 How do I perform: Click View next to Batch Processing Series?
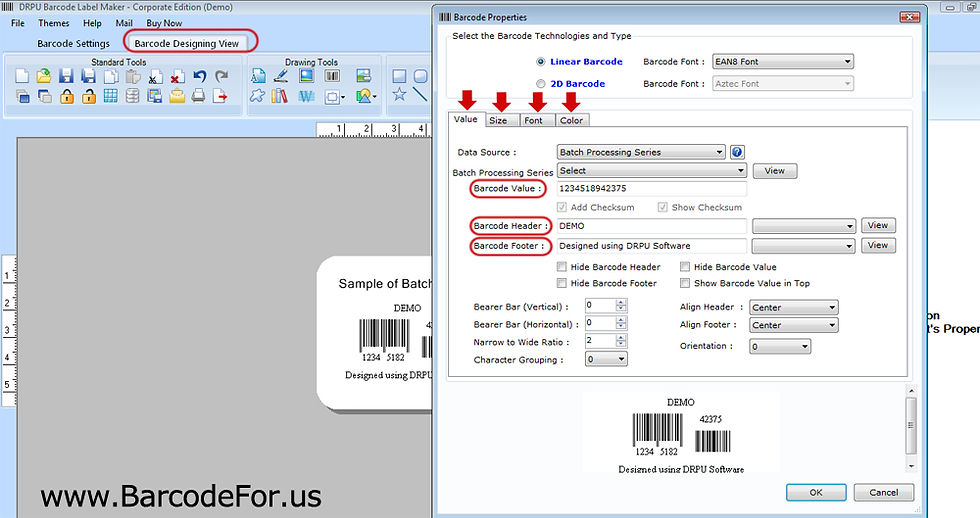[774, 171]
